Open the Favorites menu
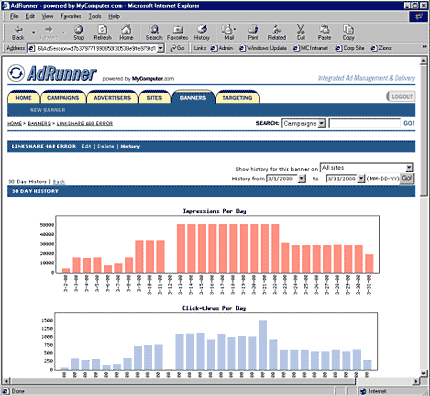This screenshot has width=430, height=396. tap(71, 16)
